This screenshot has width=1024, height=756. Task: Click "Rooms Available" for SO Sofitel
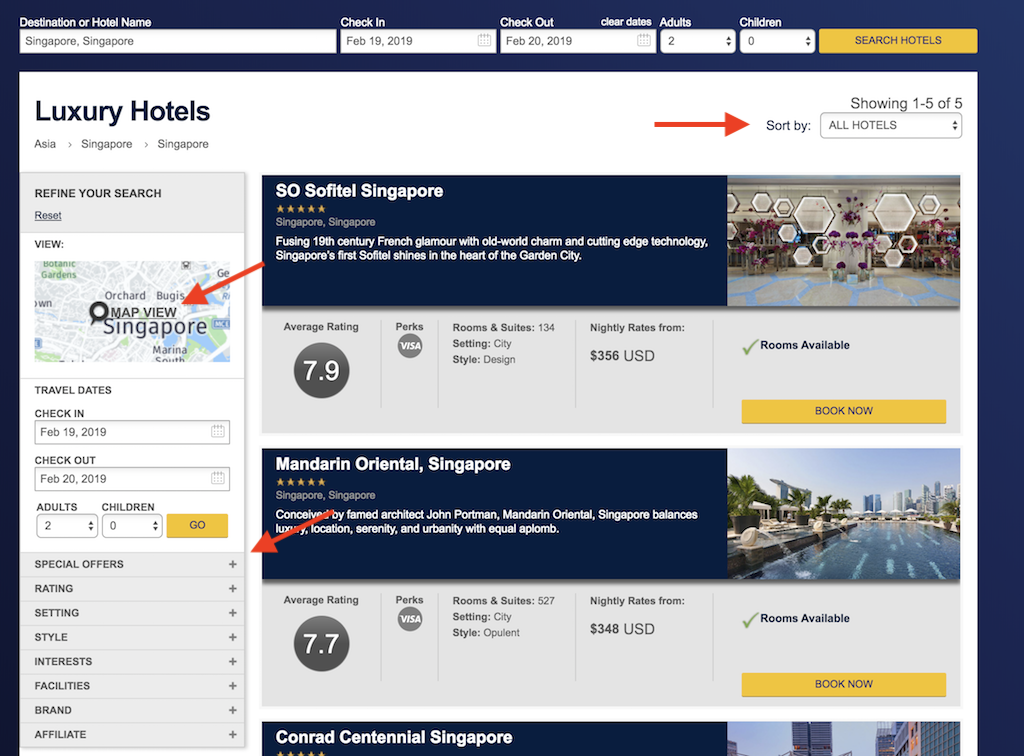click(x=805, y=345)
